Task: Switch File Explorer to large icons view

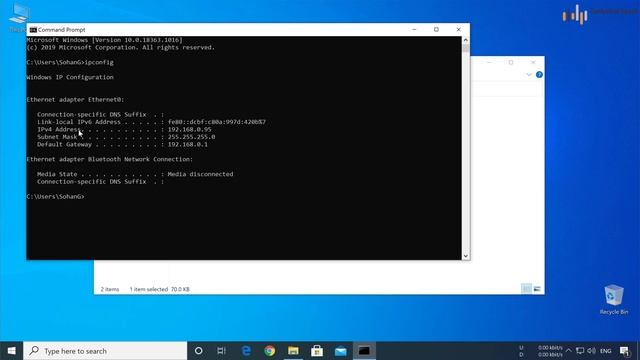Action: [x=537, y=289]
